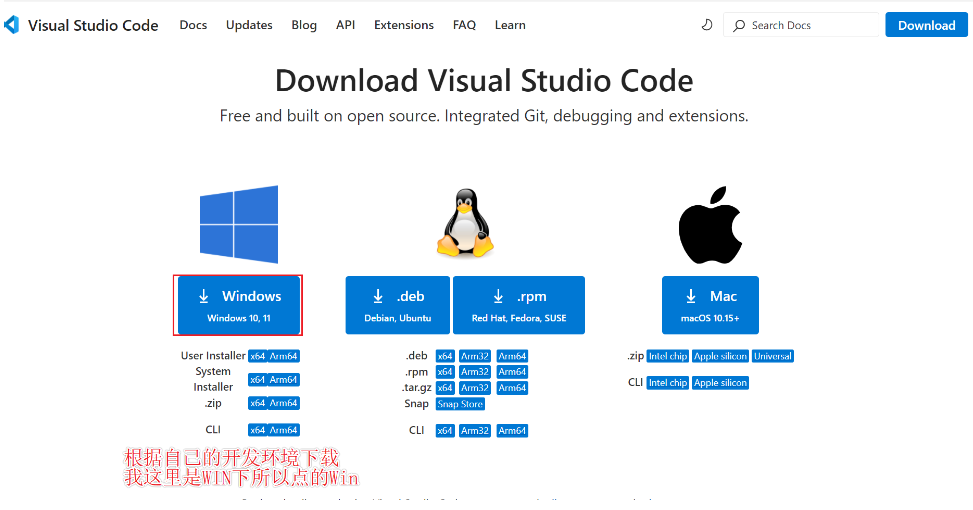Select Linux CLI x64 link
The height and width of the screenshot is (510, 973).
[445, 431]
